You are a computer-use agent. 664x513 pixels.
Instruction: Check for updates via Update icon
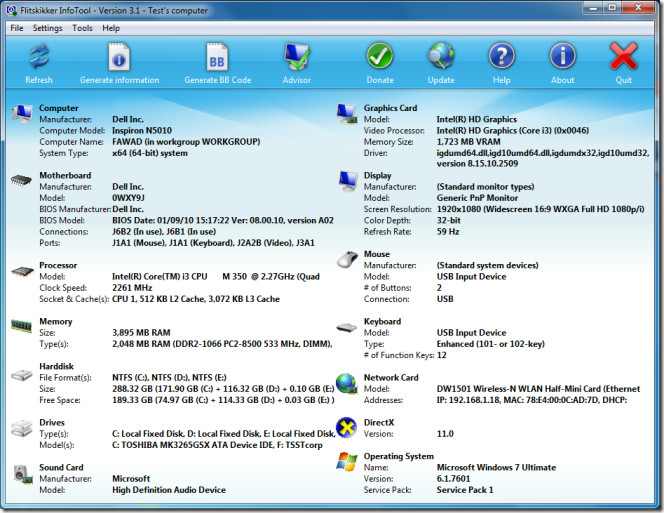(x=441, y=56)
